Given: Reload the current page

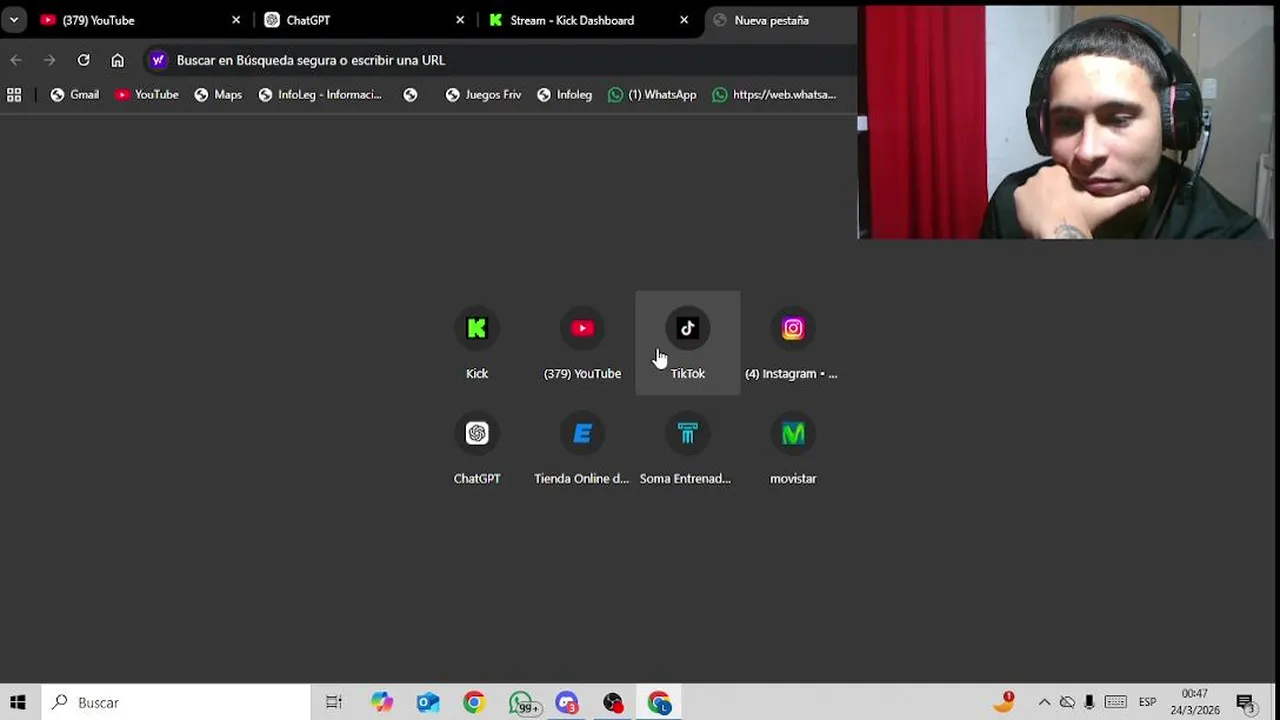Looking at the screenshot, I should point(84,60).
